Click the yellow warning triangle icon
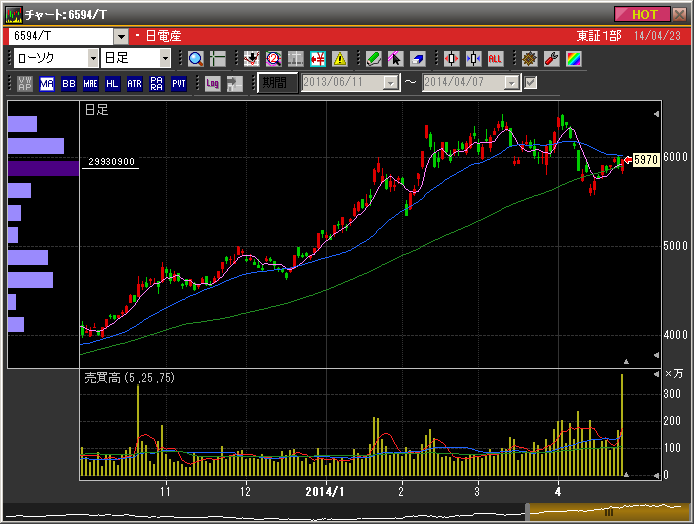Image resolution: width=694 pixels, height=524 pixels. click(x=339, y=58)
